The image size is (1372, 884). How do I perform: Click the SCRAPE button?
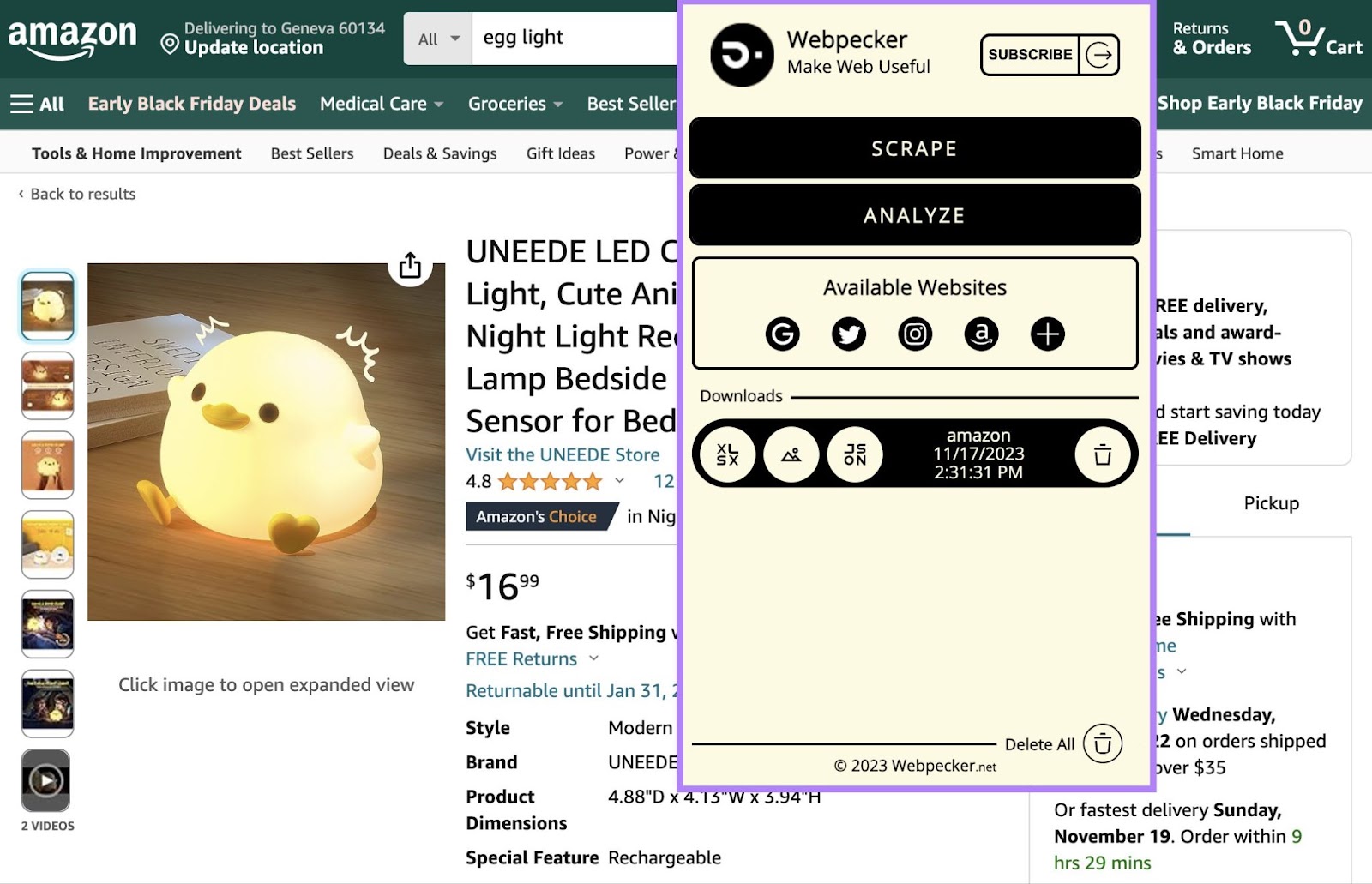tap(915, 148)
